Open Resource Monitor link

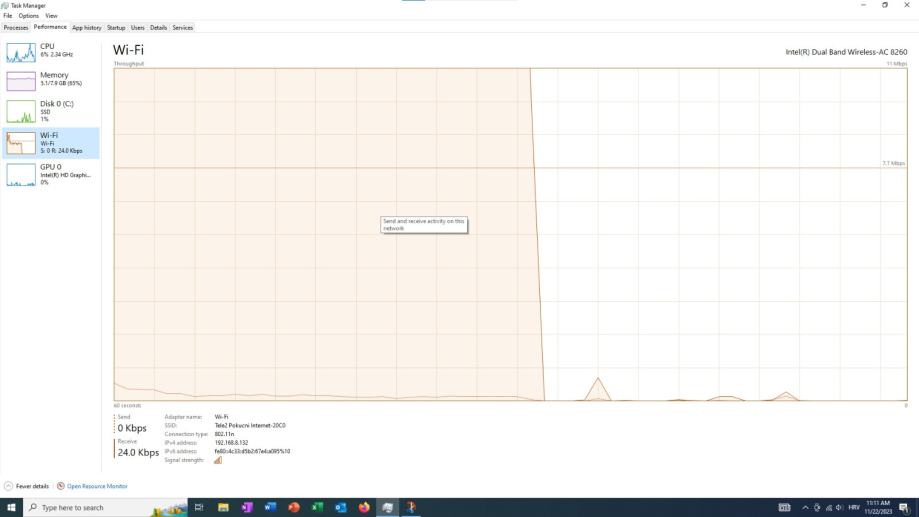pyautogui.click(x=97, y=486)
